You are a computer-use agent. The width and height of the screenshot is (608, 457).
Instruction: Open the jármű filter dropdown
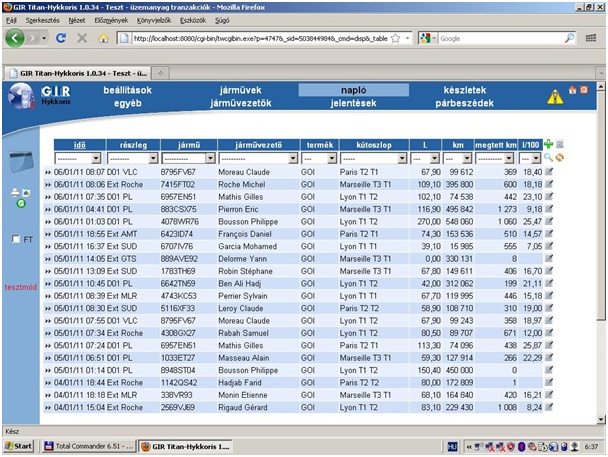210,158
